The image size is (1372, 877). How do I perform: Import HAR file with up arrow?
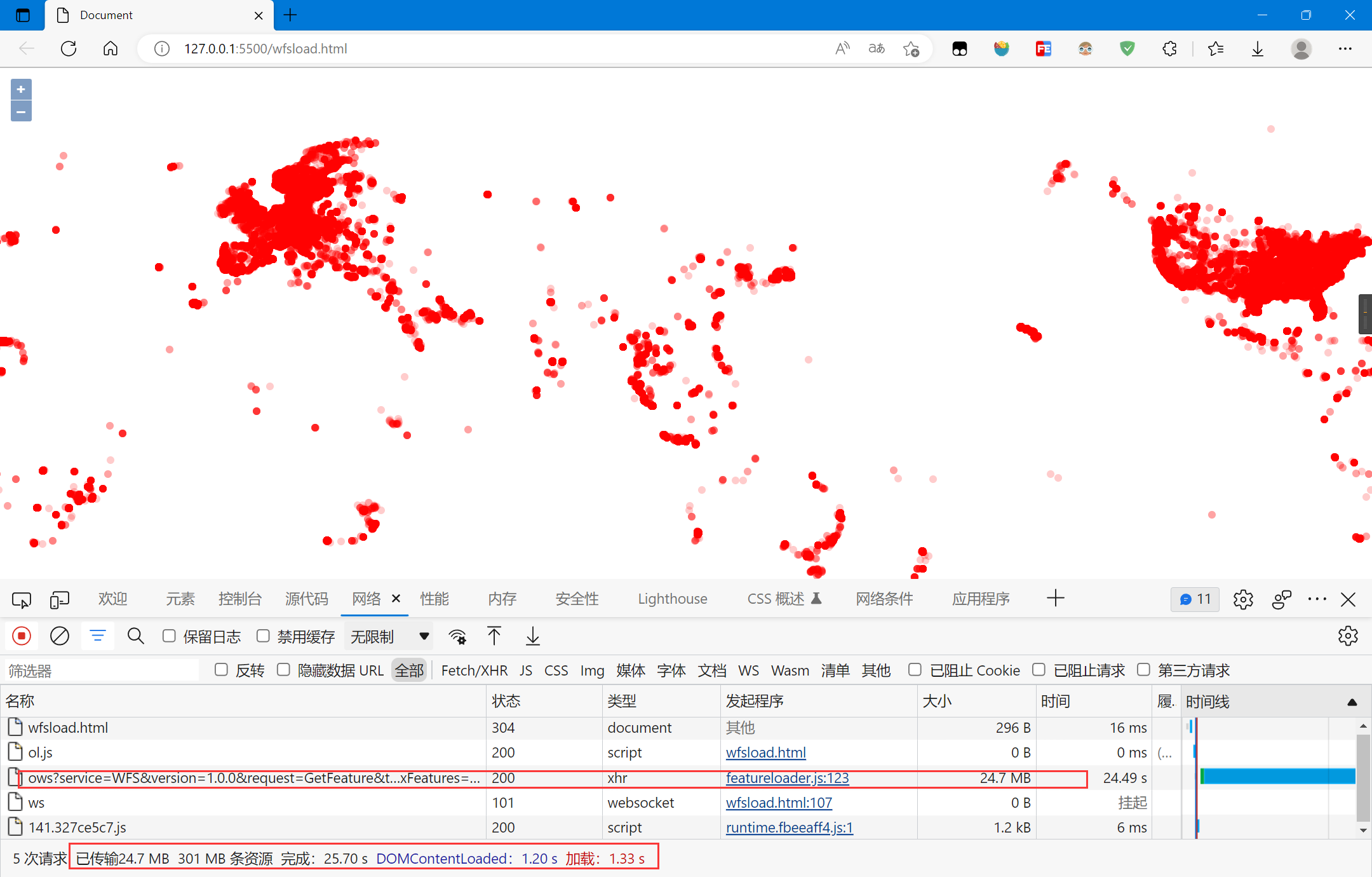(x=494, y=636)
